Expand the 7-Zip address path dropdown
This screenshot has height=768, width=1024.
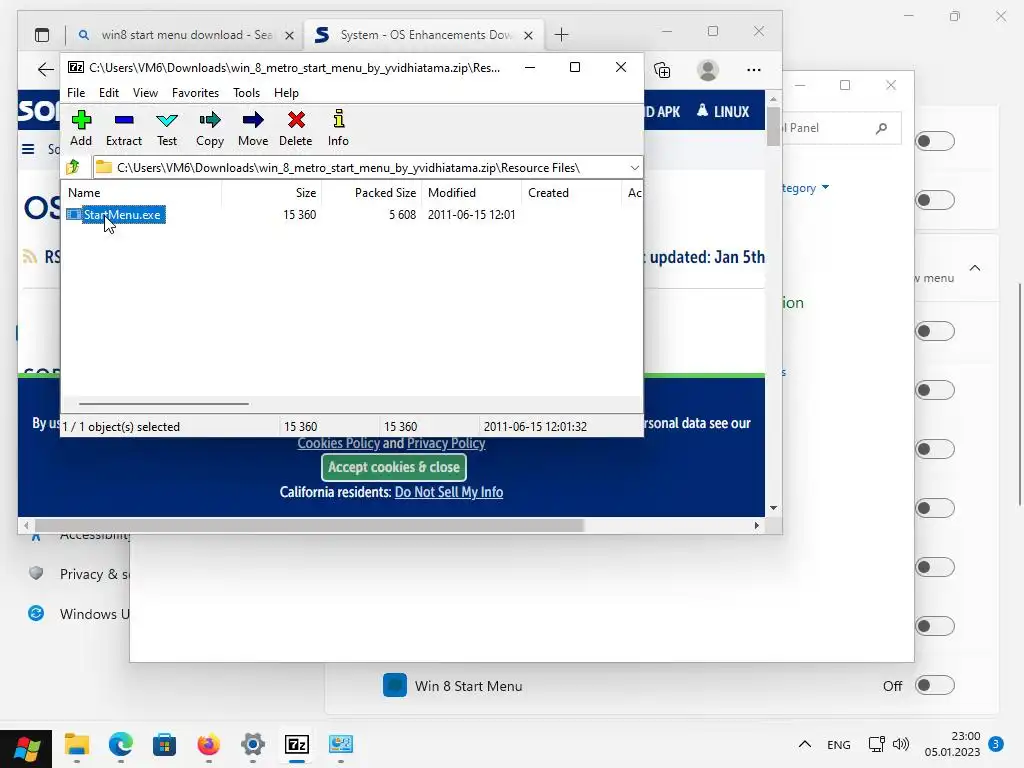(634, 168)
